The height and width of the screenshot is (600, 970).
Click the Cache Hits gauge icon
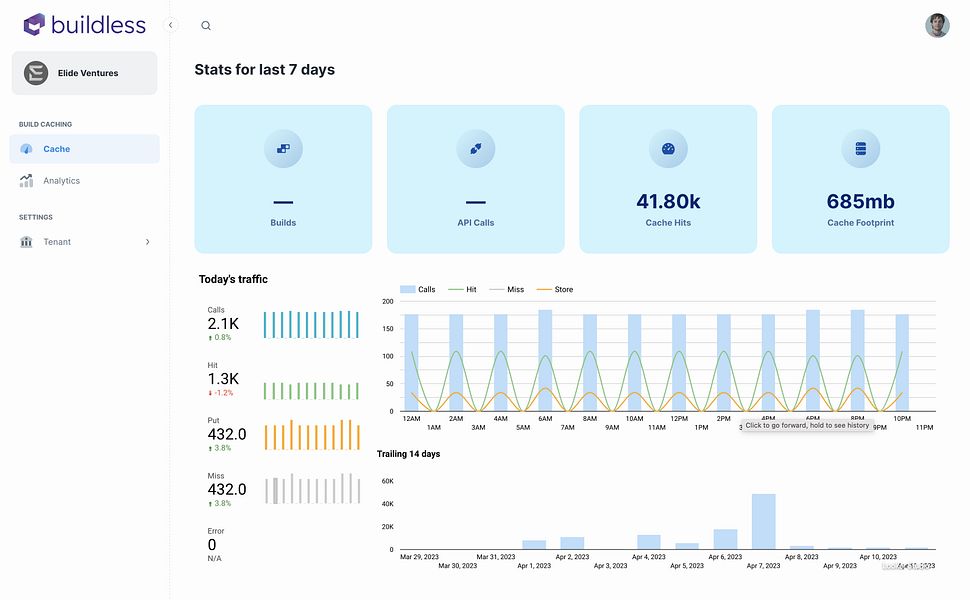coord(668,148)
